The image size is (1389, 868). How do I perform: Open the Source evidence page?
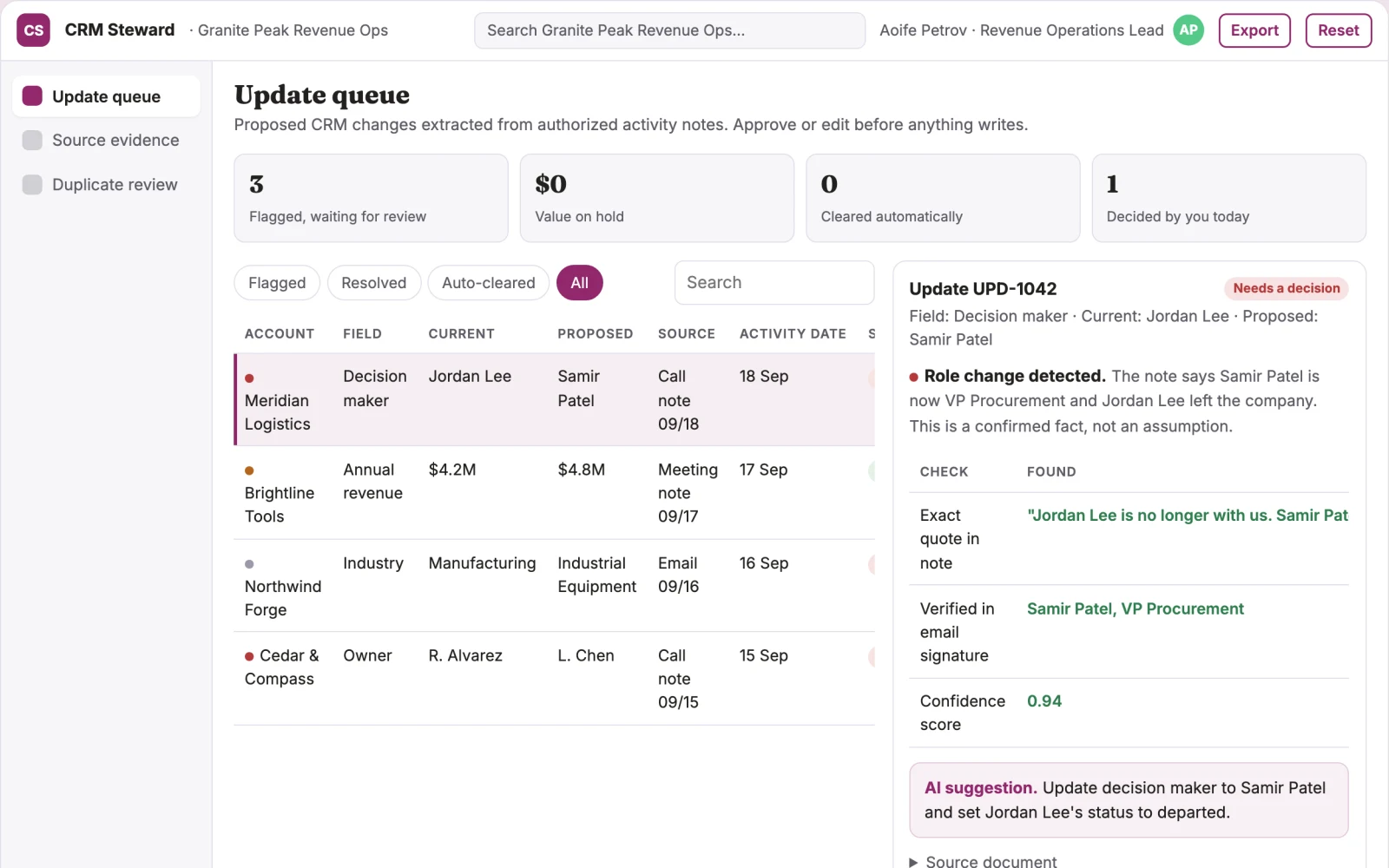(x=106, y=140)
